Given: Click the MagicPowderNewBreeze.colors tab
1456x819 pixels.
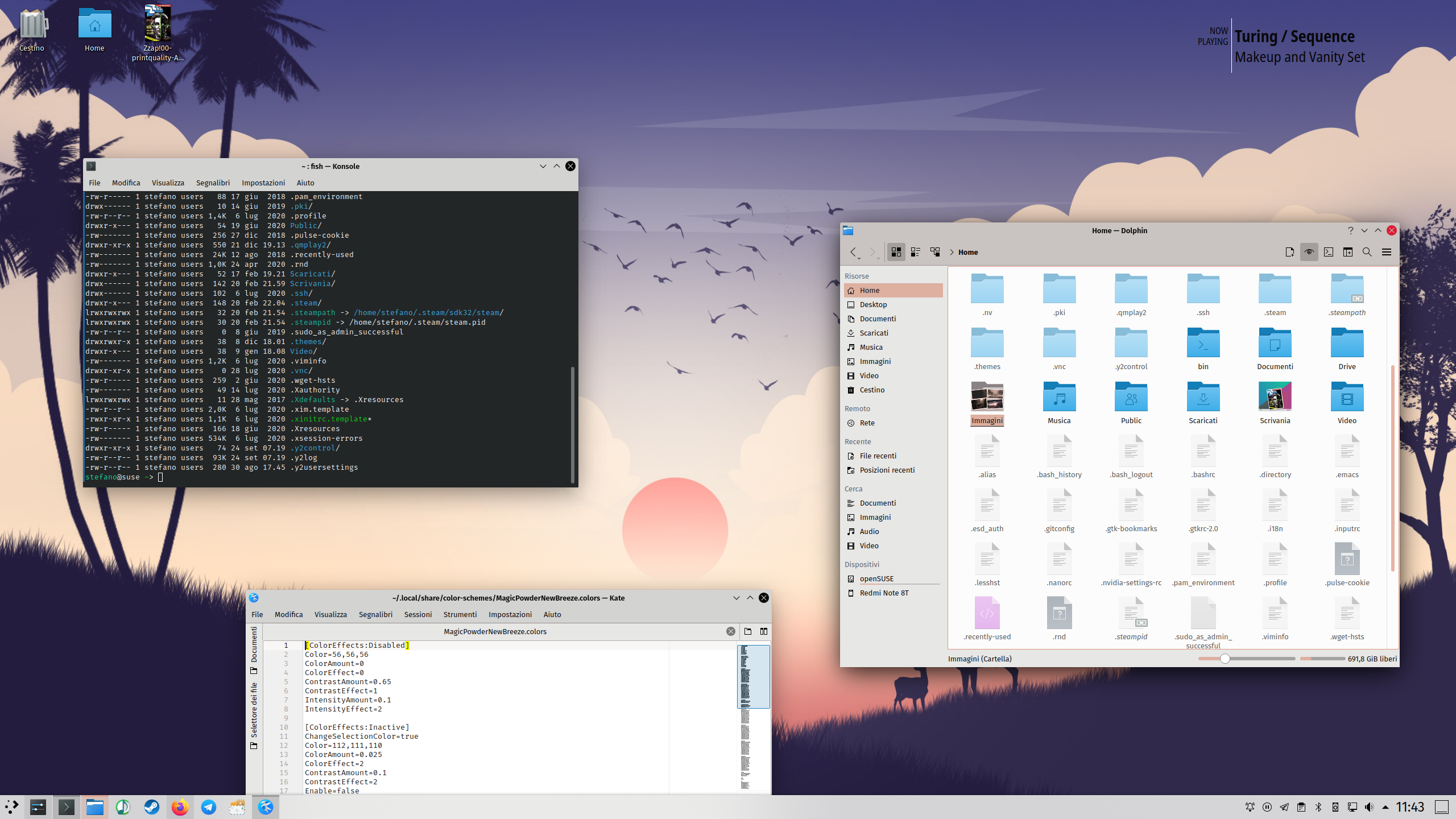Looking at the screenshot, I should pyautogui.click(x=495, y=631).
